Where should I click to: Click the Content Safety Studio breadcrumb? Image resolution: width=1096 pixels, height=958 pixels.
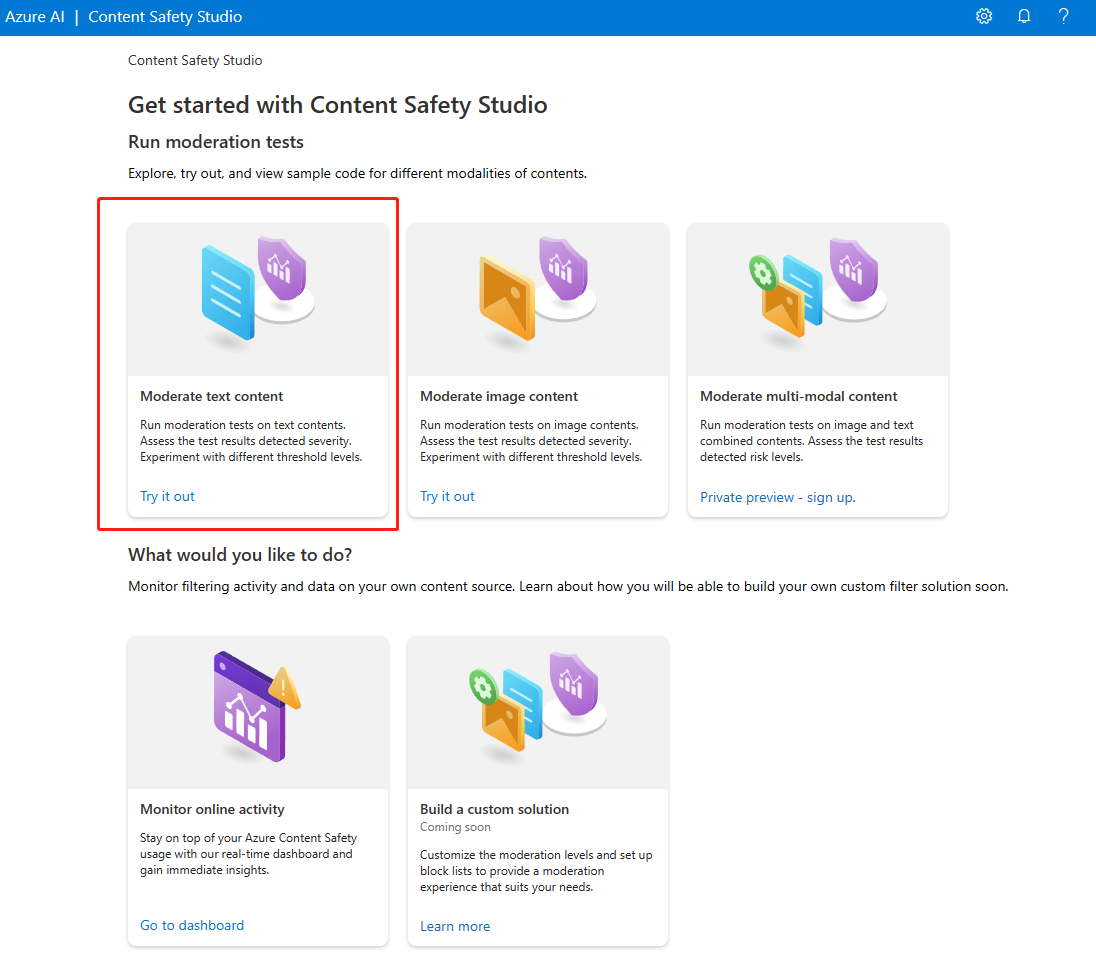(x=195, y=60)
